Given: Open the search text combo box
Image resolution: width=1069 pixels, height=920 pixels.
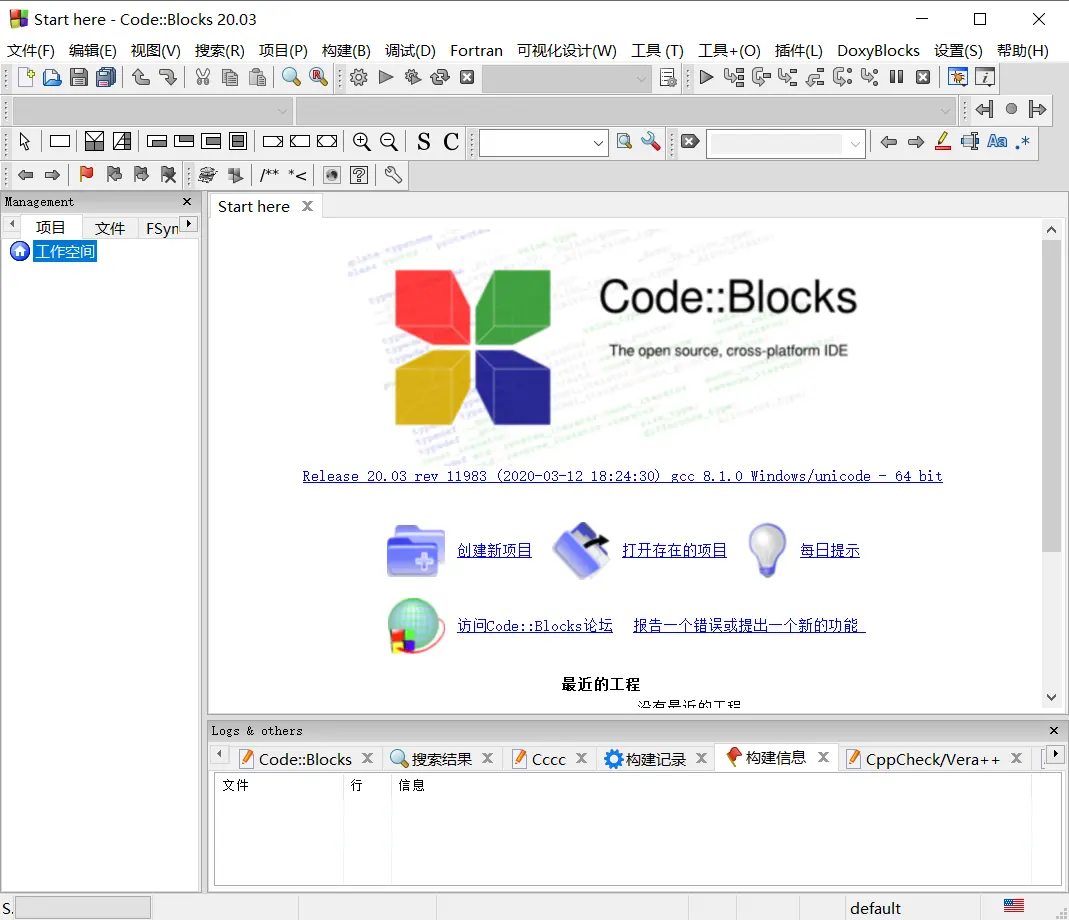Looking at the screenshot, I should click(543, 143).
